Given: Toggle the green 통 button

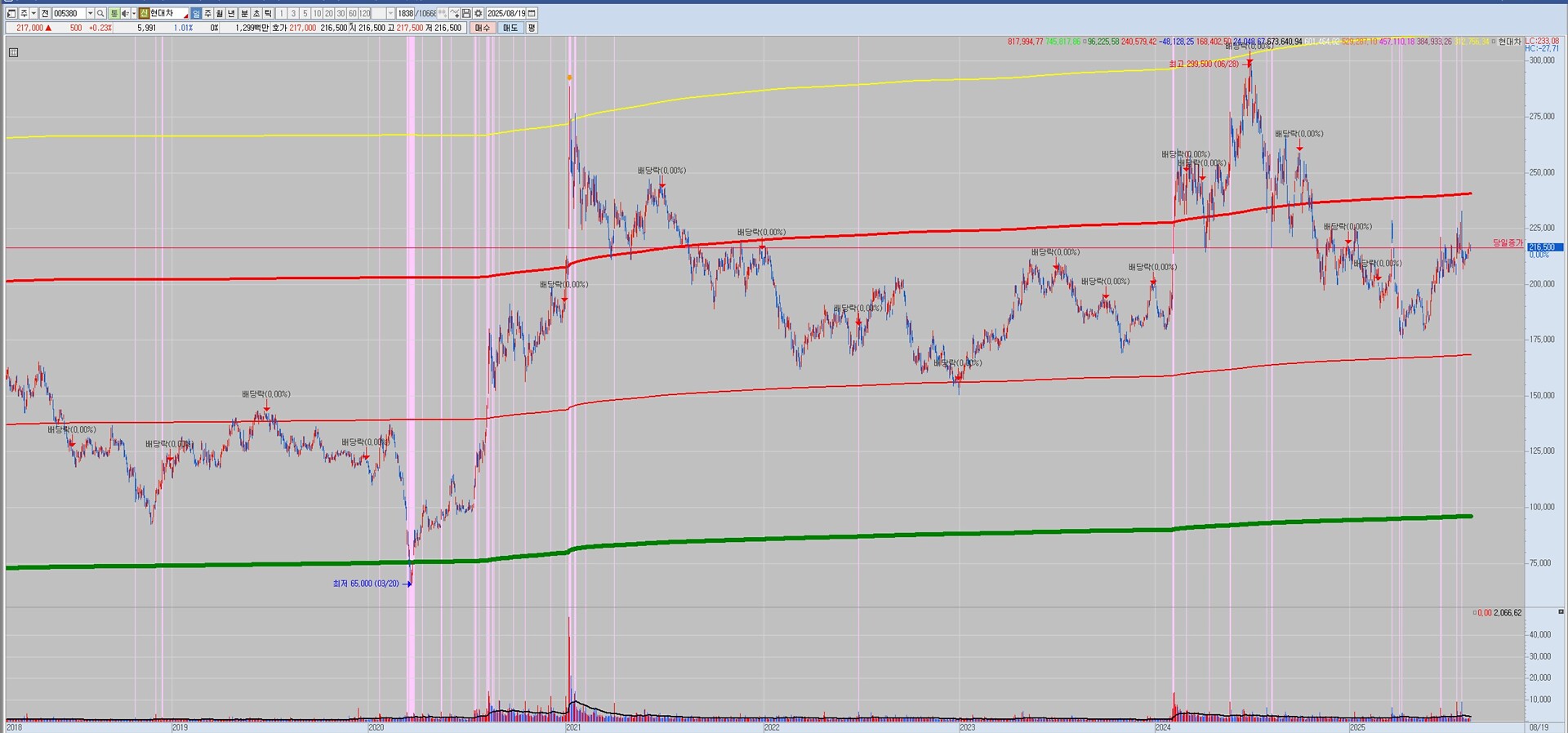Looking at the screenshot, I should coord(114,14).
